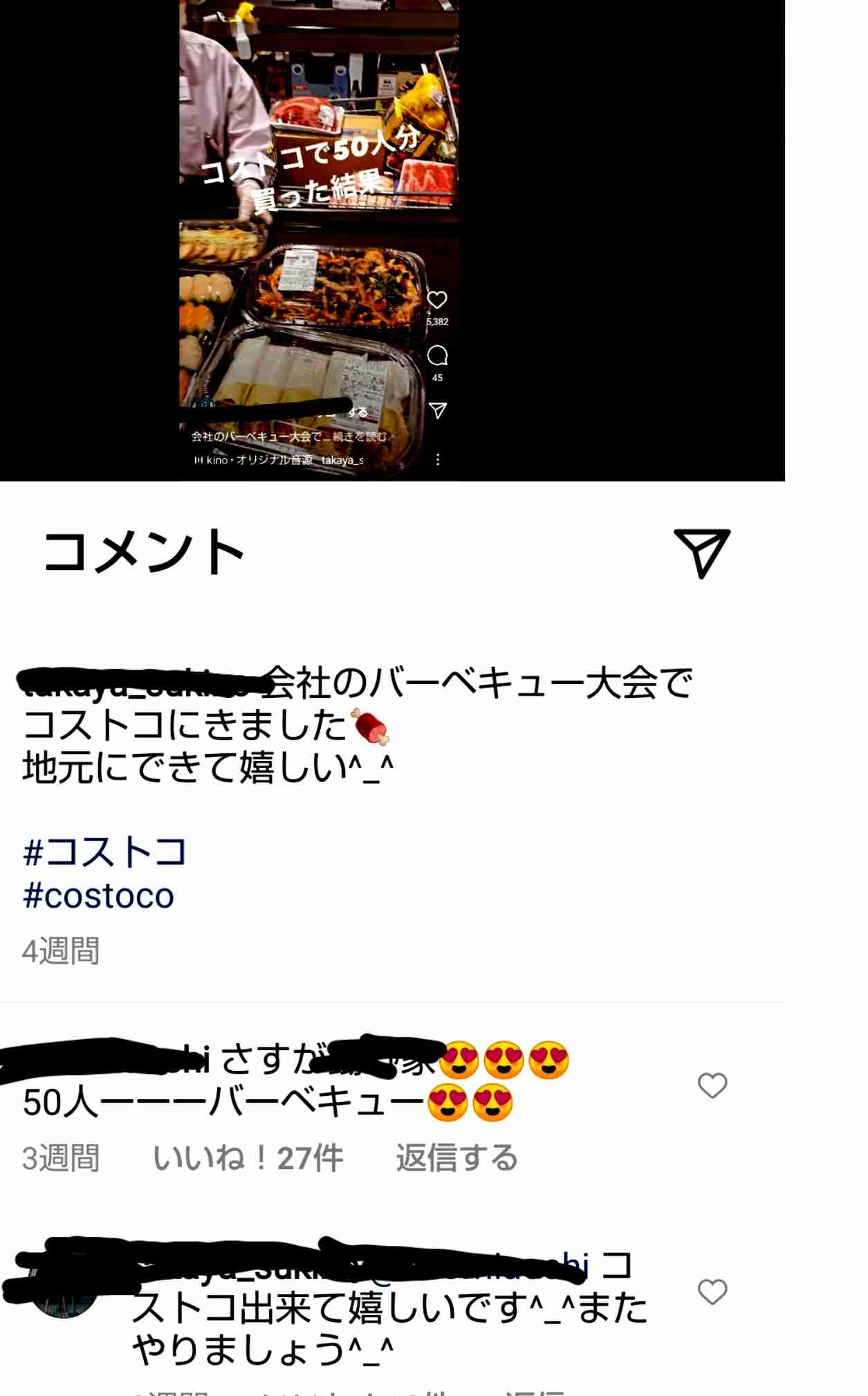Like the コストコ出来て嬉しい reply comment

click(x=712, y=1292)
